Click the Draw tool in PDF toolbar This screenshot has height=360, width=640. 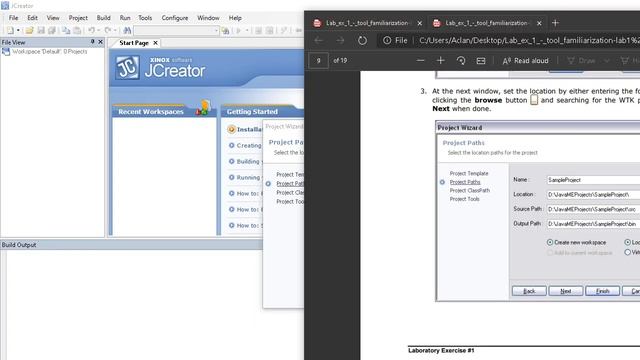tap(581, 61)
